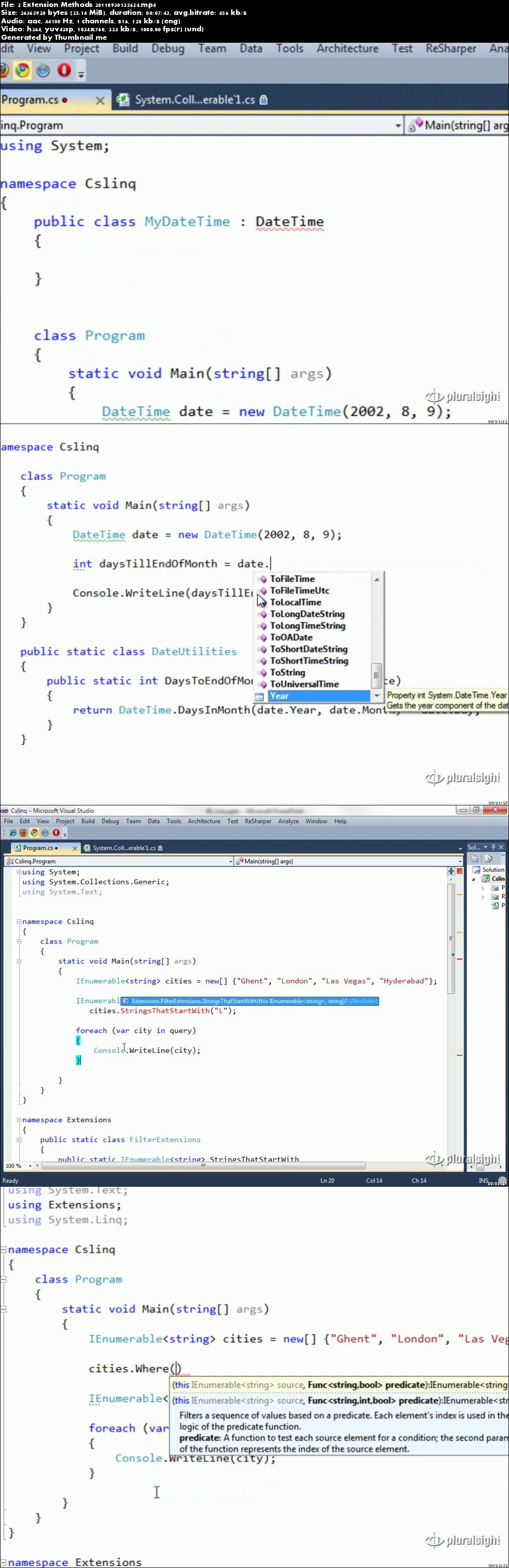Screen dimensions: 509x1568
Task: Click the Chrome browser icon in the MyDateTime frame
Action: [22, 71]
